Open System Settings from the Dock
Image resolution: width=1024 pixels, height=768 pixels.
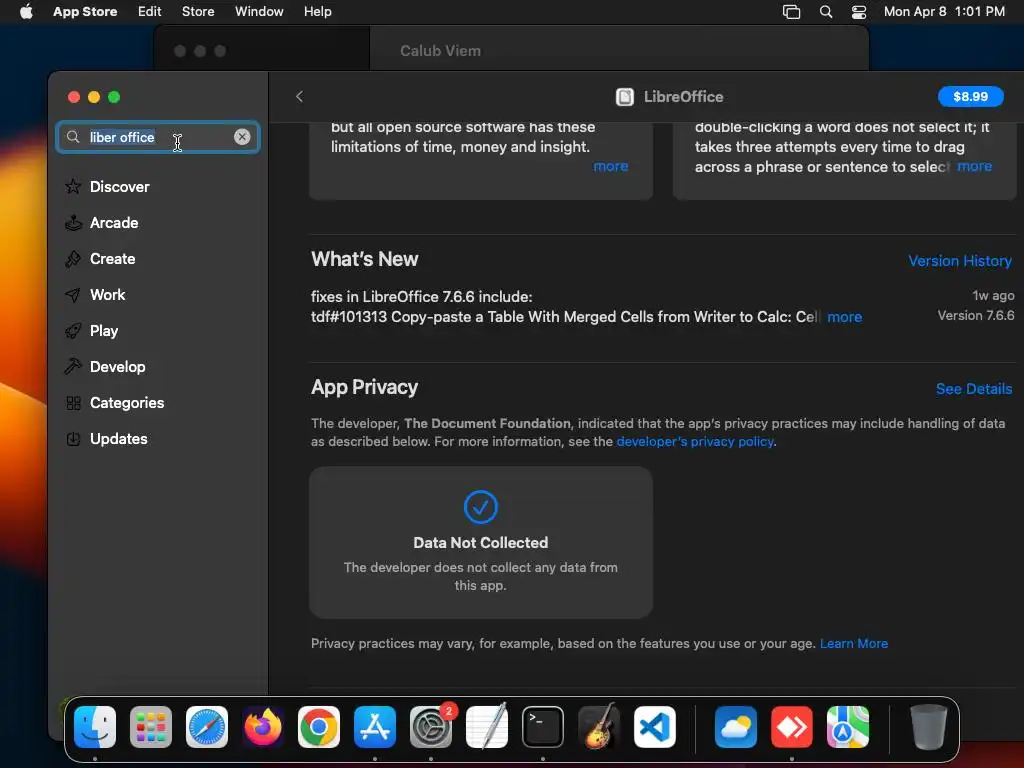tap(431, 727)
